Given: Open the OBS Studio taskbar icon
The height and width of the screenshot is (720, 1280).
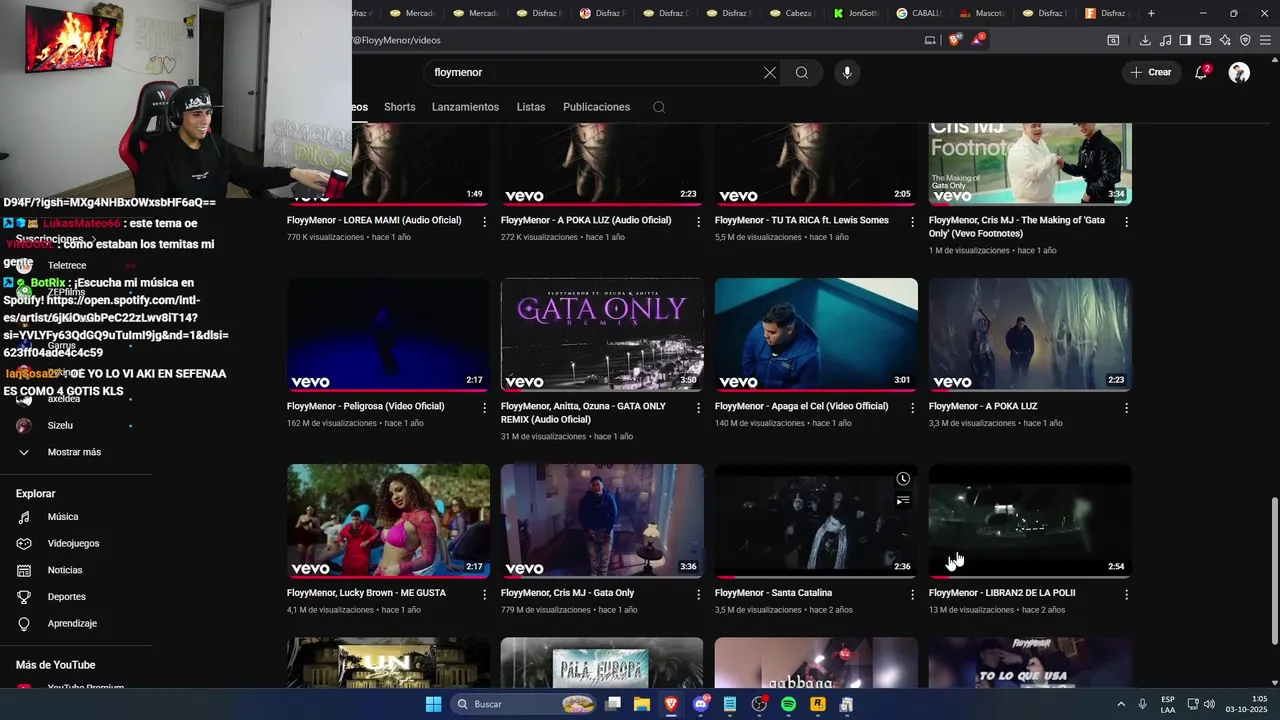Looking at the screenshot, I should coord(759,704).
